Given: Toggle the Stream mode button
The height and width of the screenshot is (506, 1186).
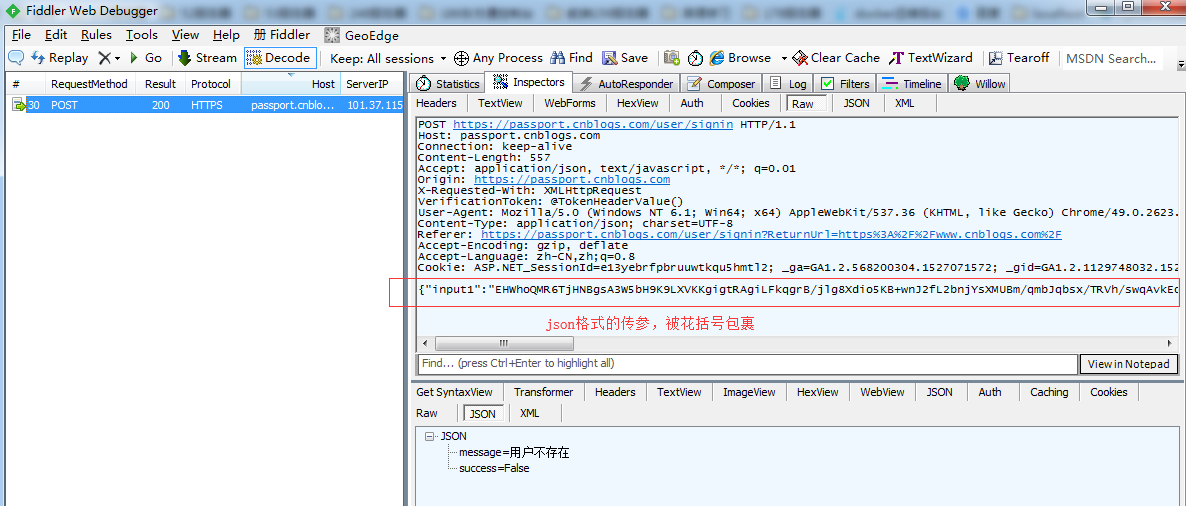Looking at the screenshot, I should [x=208, y=58].
